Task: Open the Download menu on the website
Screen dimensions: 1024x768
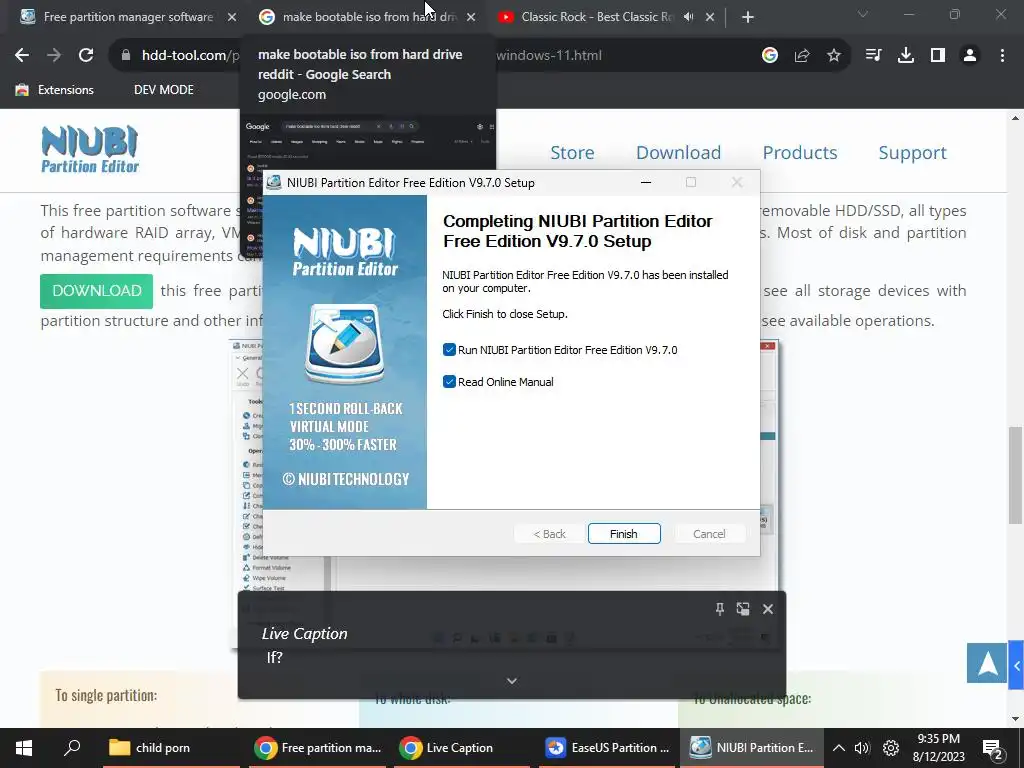Action: coord(679,153)
